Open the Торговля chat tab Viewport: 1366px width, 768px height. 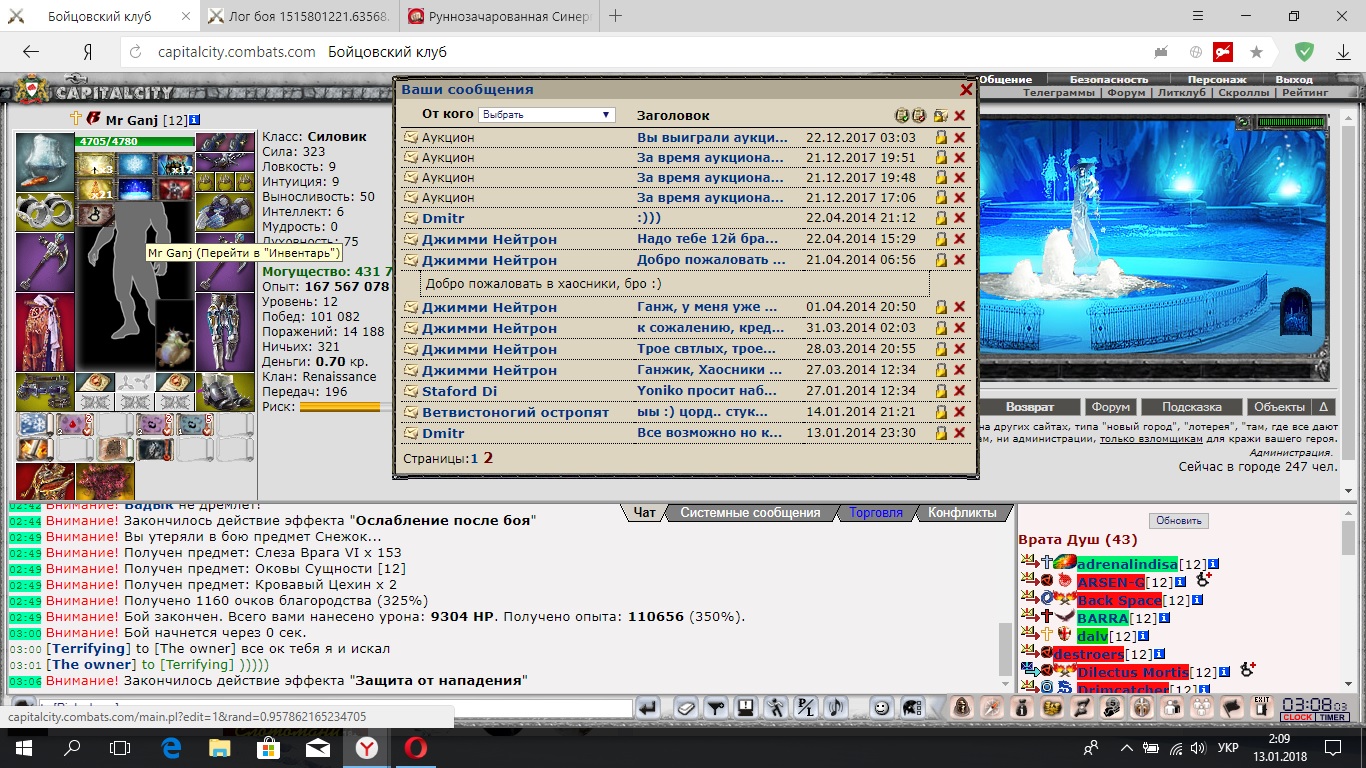pyautogui.click(x=876, y=513)
